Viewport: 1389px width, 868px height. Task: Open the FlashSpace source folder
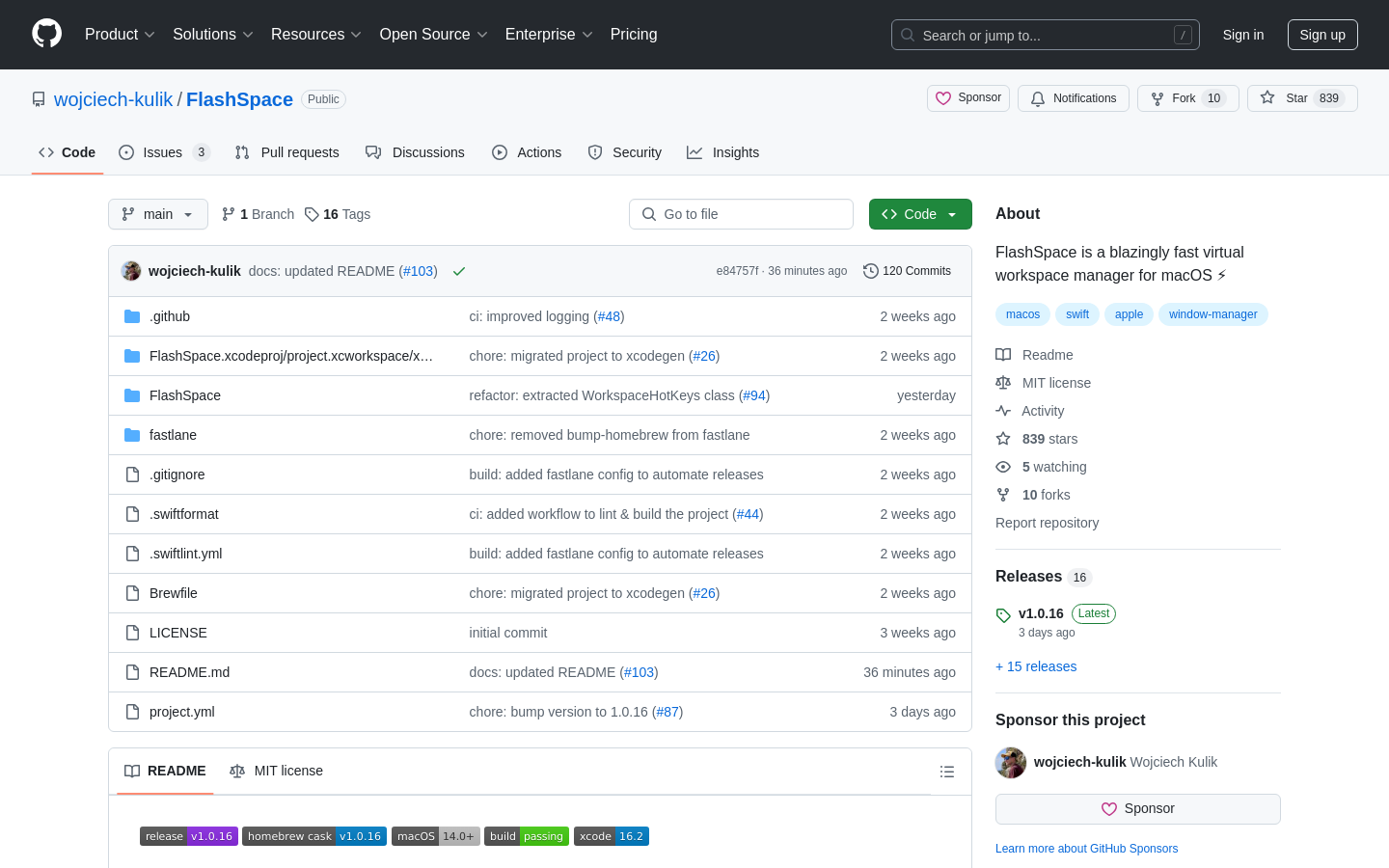(x=185, y=395)
